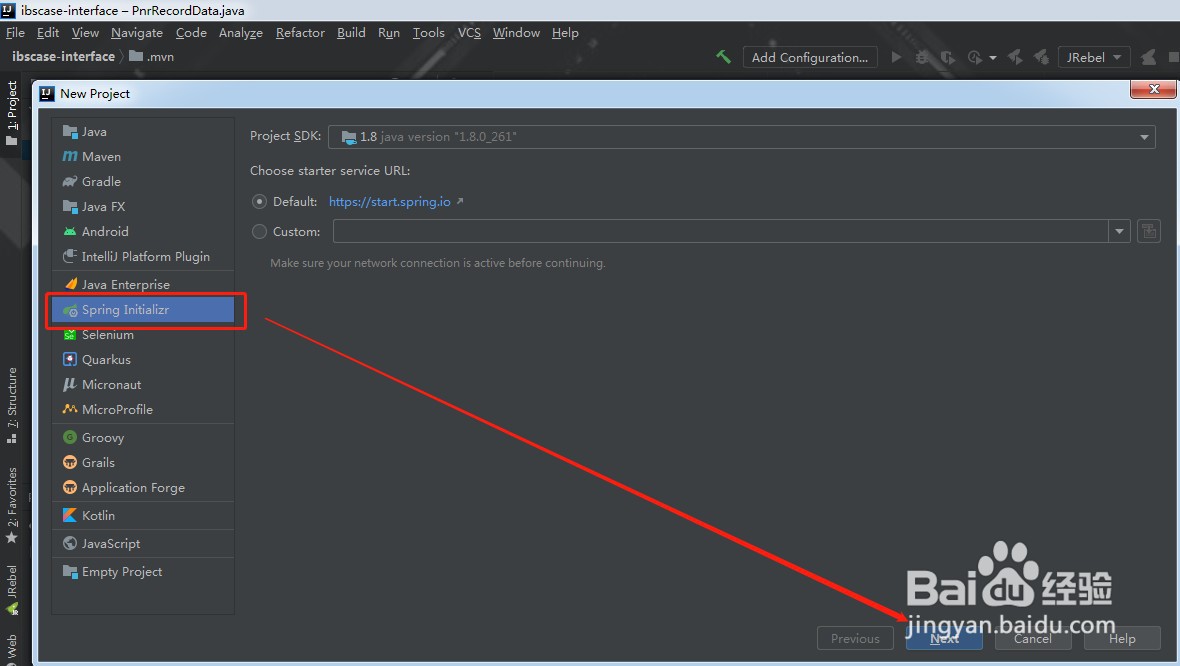Click into the Custom URL input field
The width and height of the screenshot is (1180, 666).
(x=721, y=232)
